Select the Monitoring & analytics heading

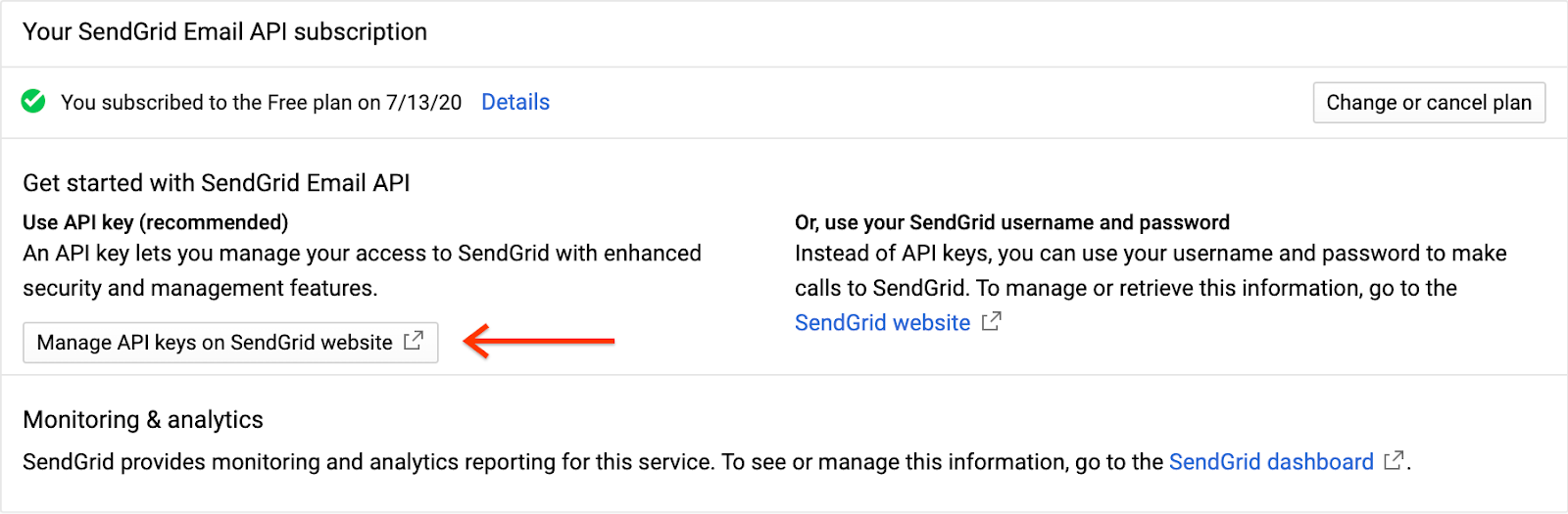pyautogui.click(x=143, y=420)
